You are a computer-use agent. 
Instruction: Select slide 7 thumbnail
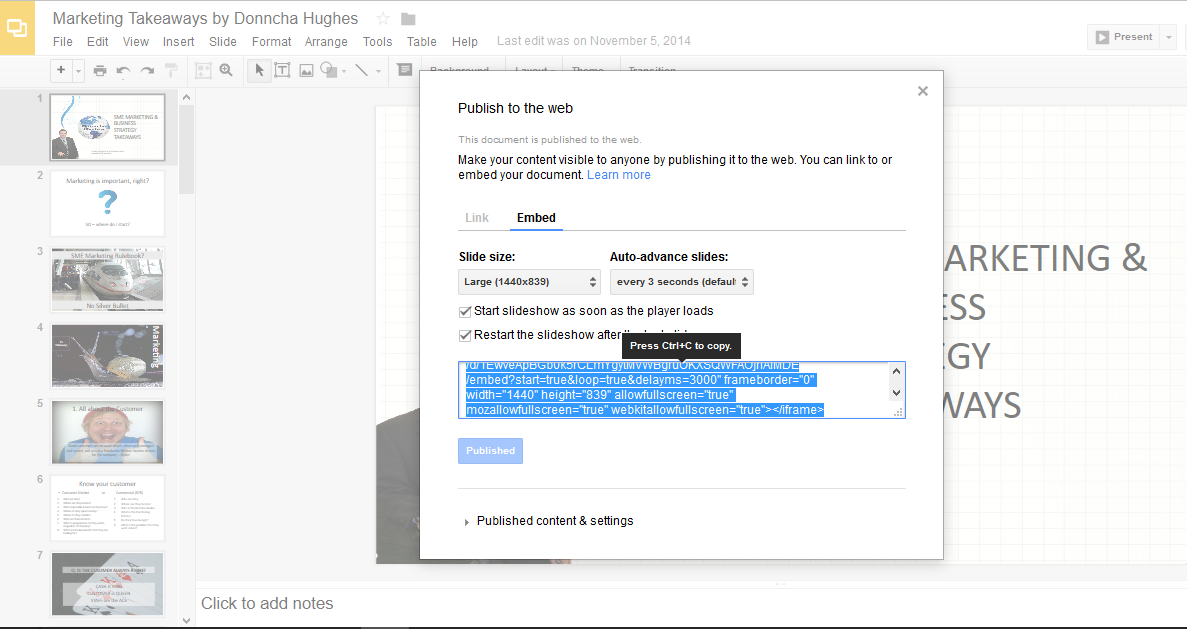click(x=107, y=584)
